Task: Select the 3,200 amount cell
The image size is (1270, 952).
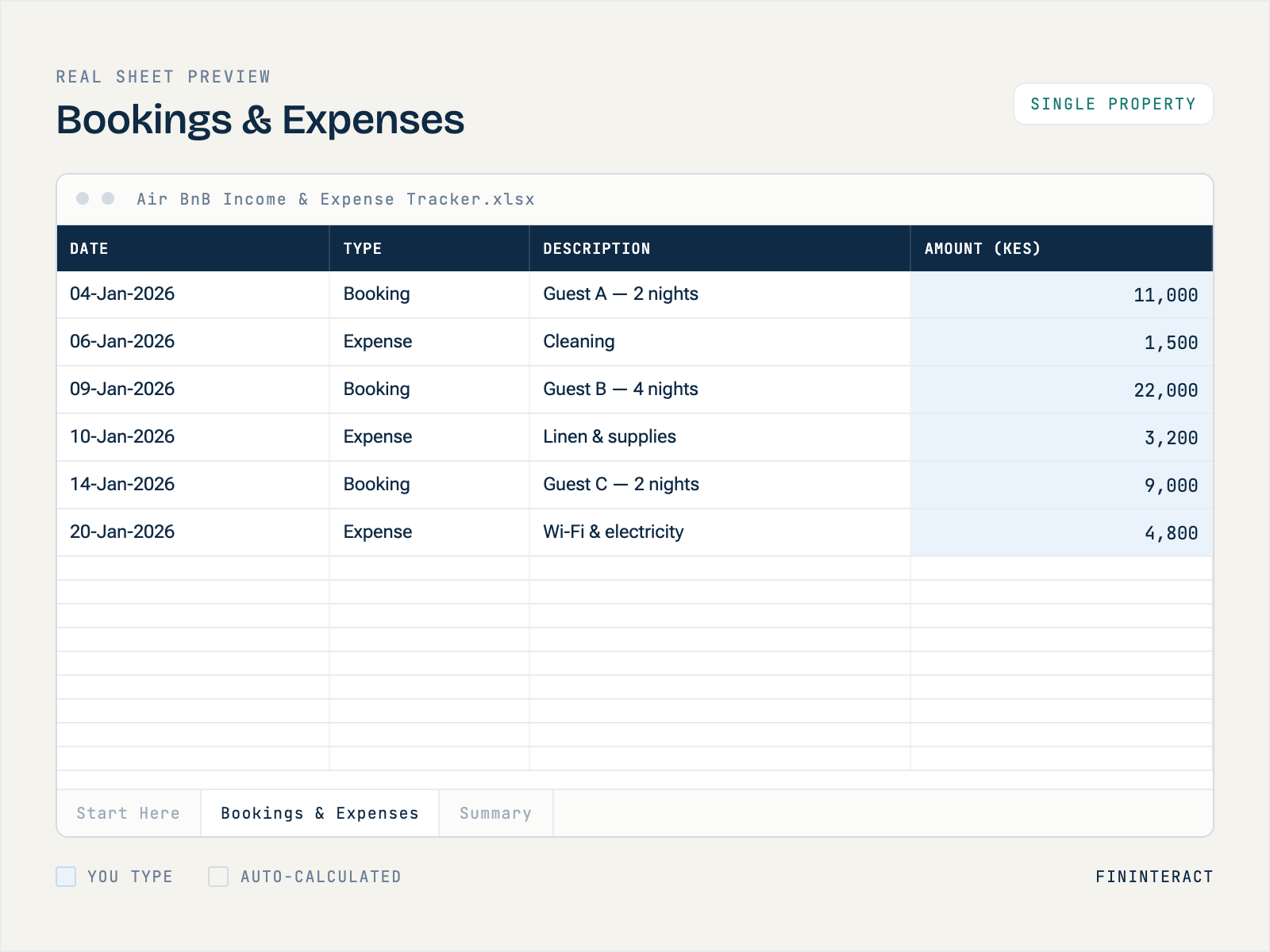Action: click(1062, 437)
